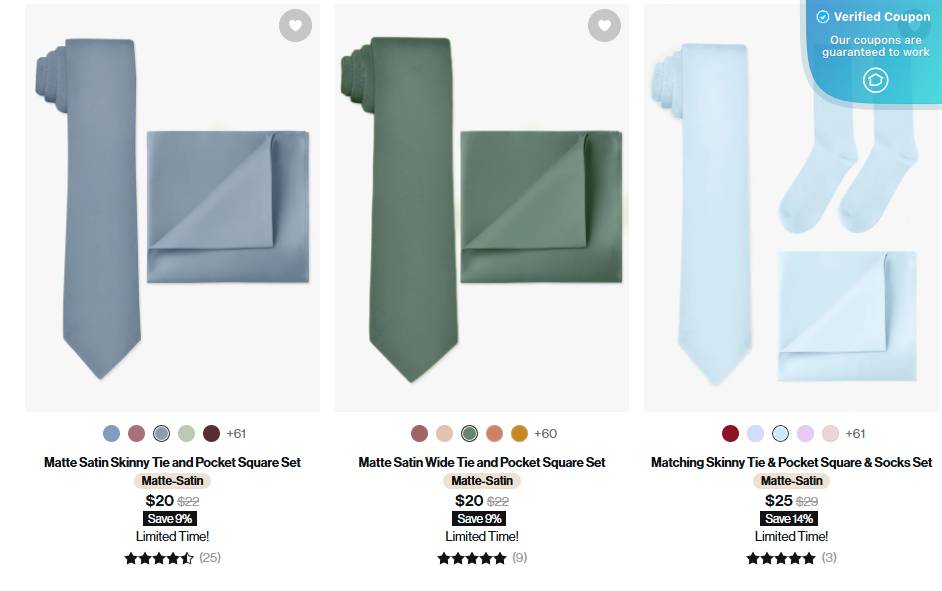Image resolution: width=942 pixels, height=591 pixels.
Task: Click the Verified Coupon checkmark badge
Action: click(x=822, y=17)
